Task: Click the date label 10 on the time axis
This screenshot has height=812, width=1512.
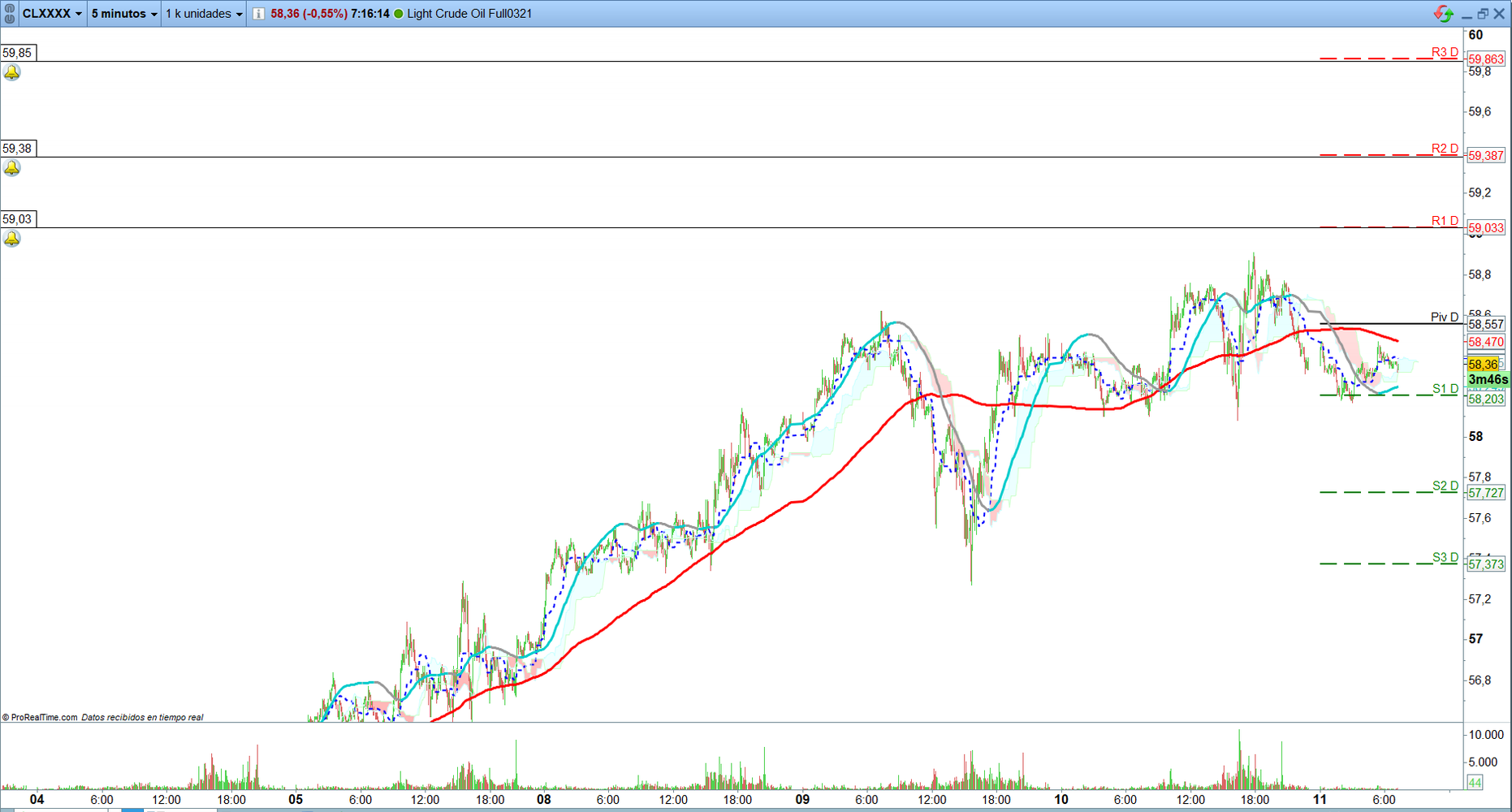Action: (x=1061, y=800)
